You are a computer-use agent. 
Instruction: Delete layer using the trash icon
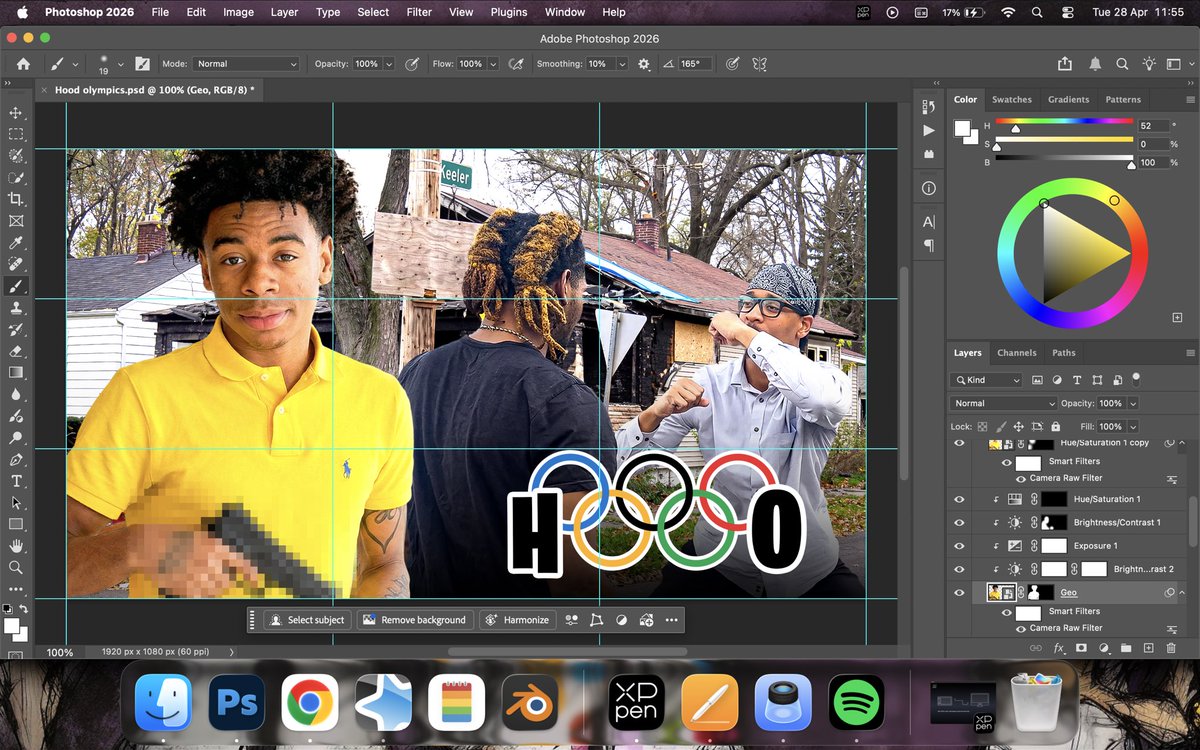tap(1171, 648)
